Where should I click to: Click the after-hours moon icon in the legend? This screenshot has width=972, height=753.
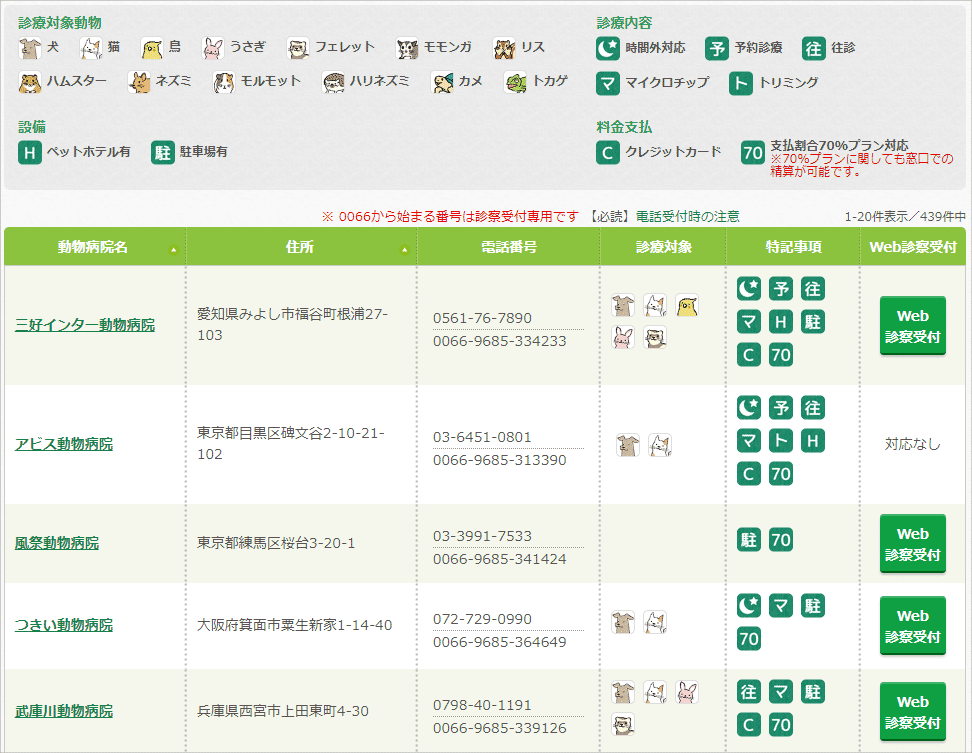click(x=608, y=48)
